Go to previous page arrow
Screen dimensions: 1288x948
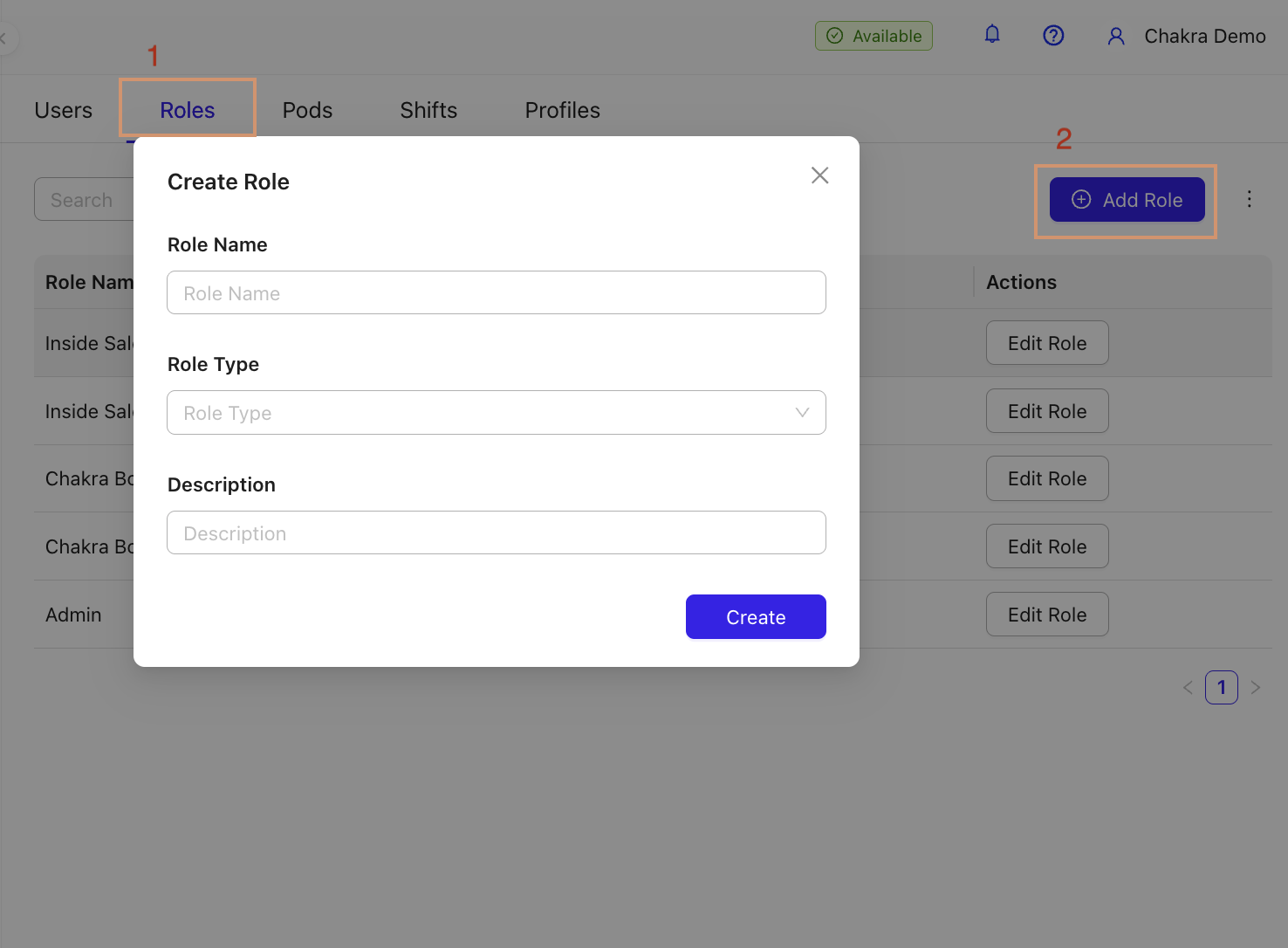click(x=1188, y=688)
